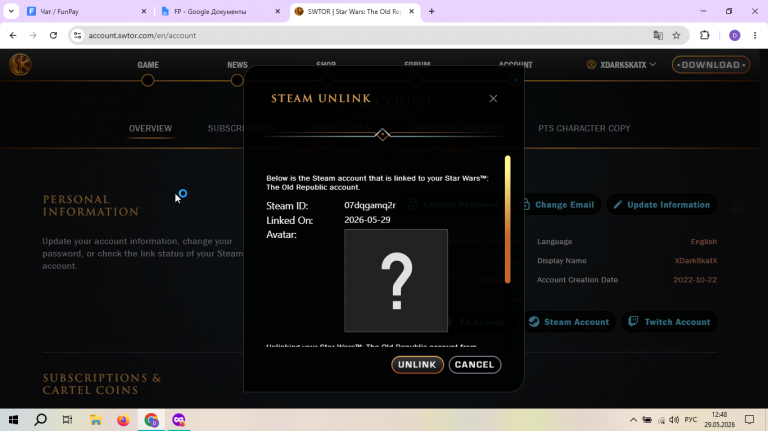Reload the page
The image size is (768, 431).
coord(53,35)
